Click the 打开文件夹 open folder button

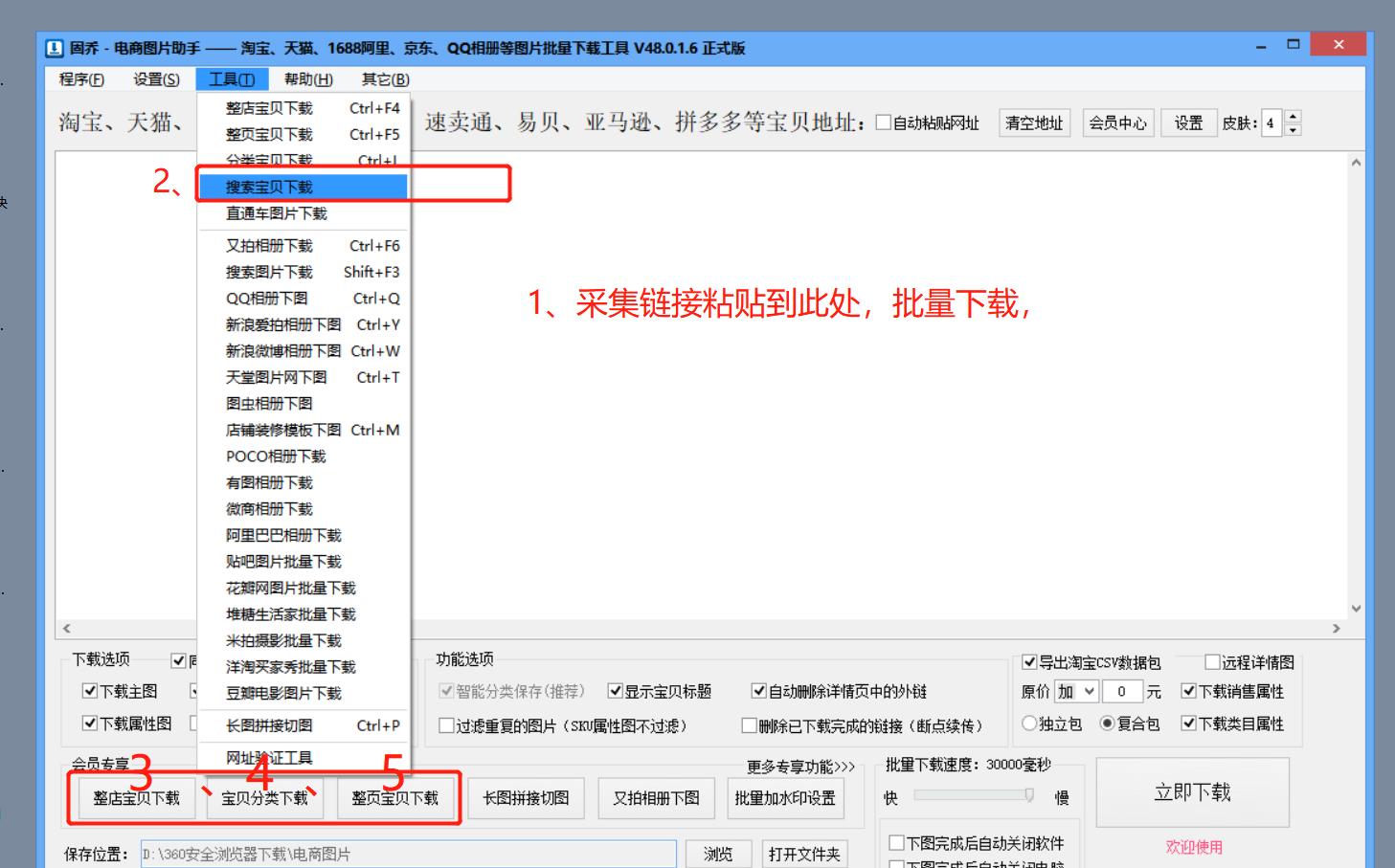(x=804, y=853)
